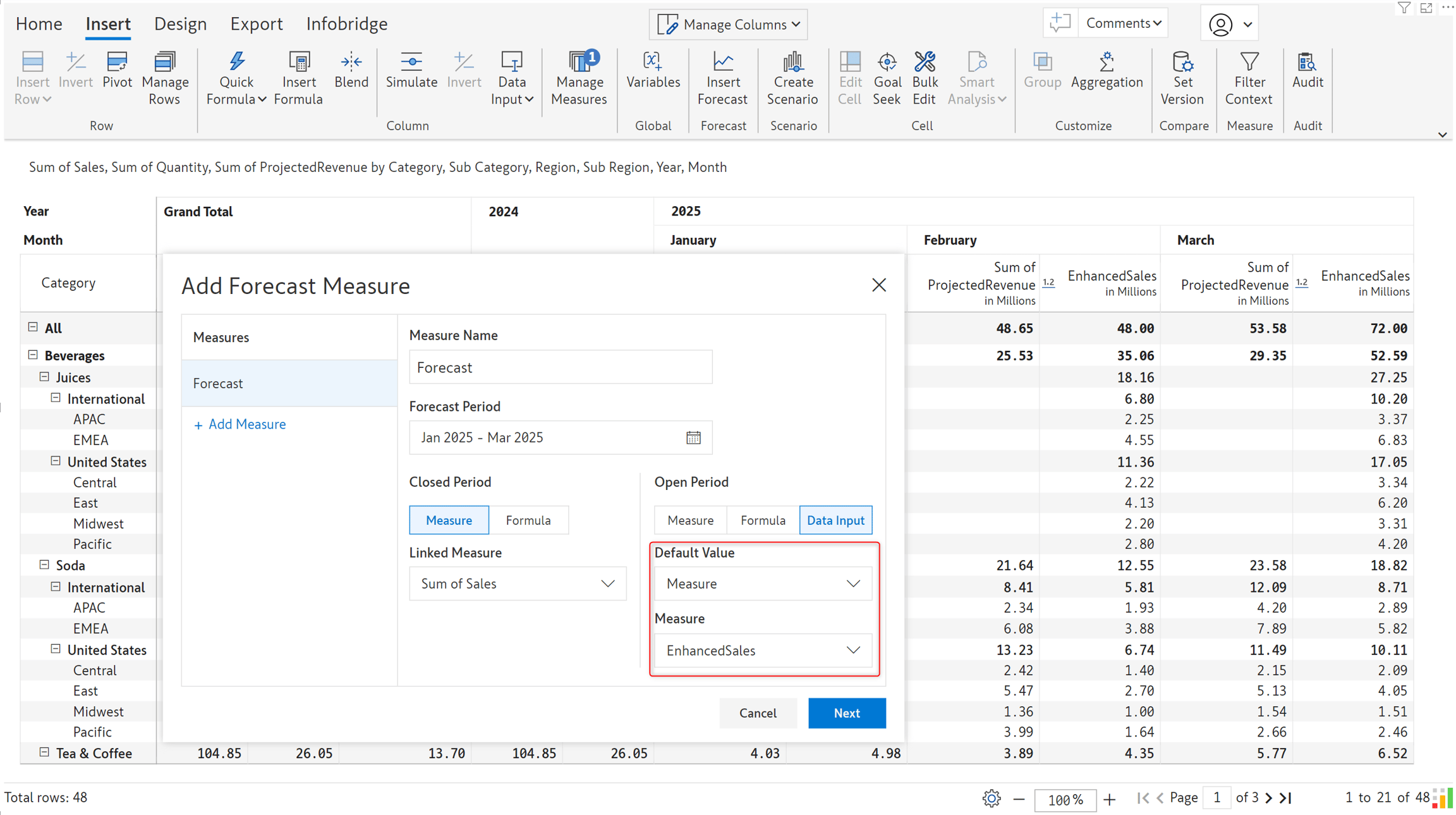Select Measure option under Open Period
This screenshot has height=815, width=1456.
coord(690,520)
